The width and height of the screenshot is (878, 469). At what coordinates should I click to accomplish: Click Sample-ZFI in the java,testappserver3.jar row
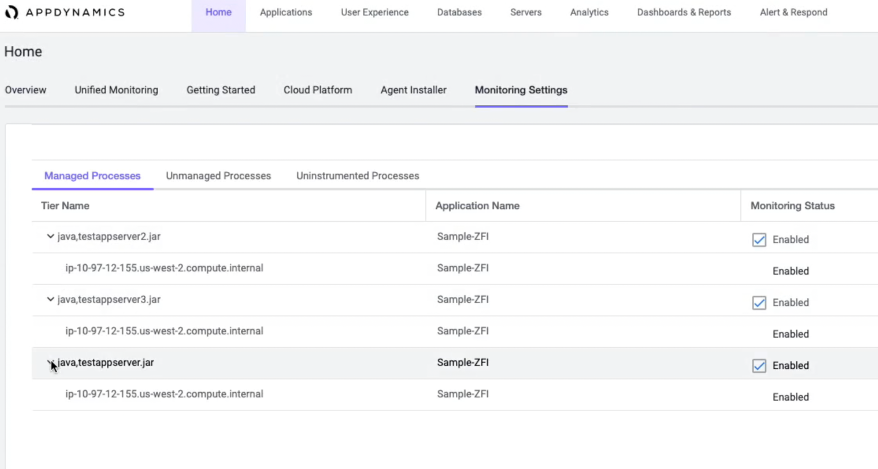463,299
